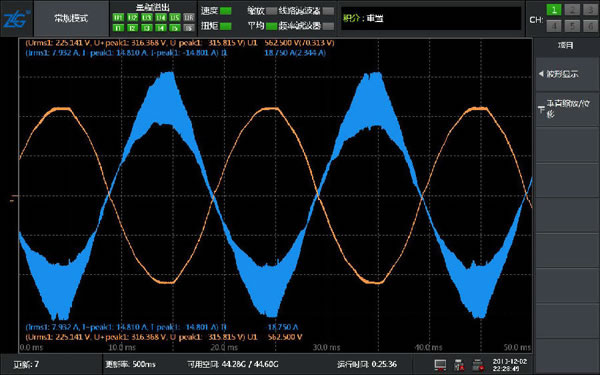
Task: Click the 30.0 ms time axis label
Action: click(x=326, y=347)
